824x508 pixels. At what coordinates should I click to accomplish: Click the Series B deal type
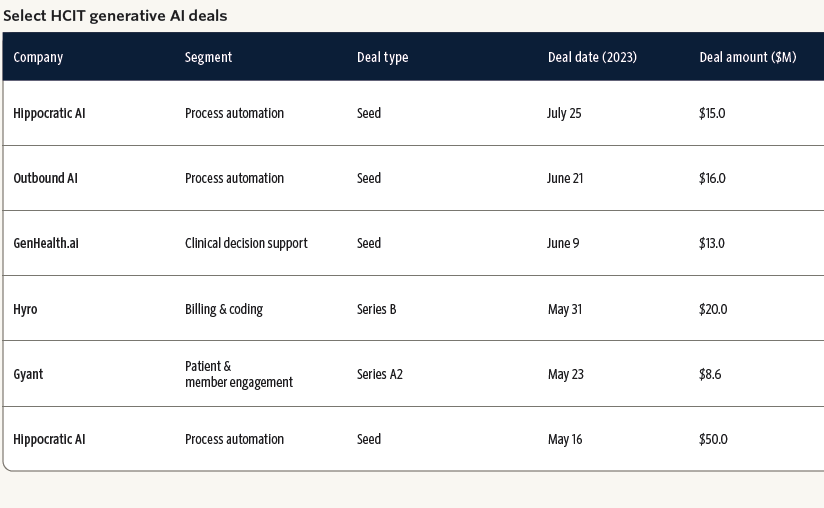coord(376,309)
